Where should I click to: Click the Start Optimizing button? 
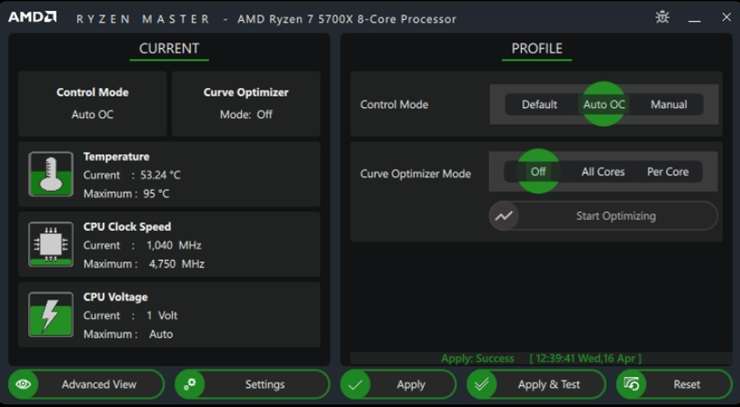603,216
